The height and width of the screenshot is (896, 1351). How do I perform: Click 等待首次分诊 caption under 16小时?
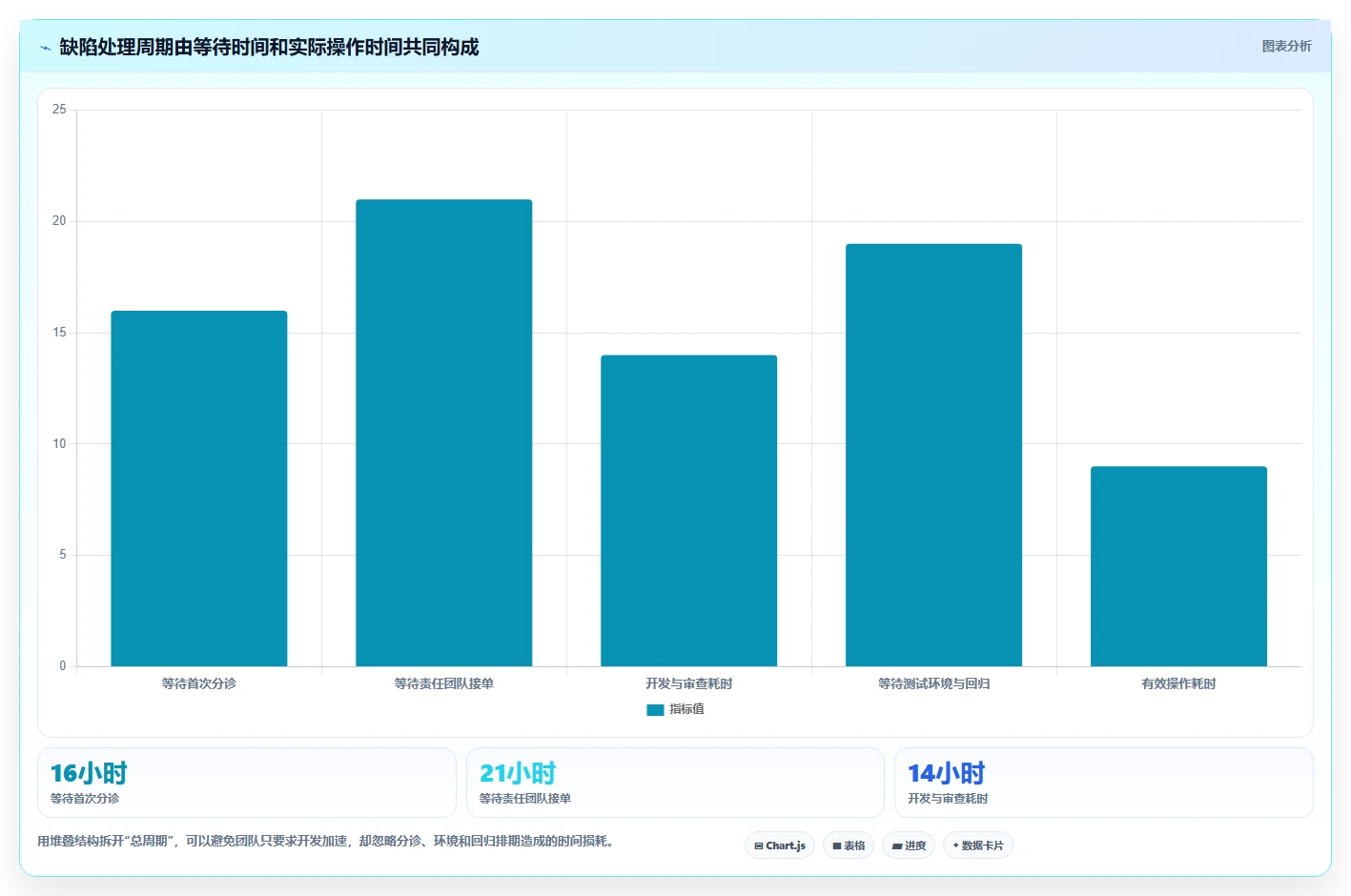[x=85, y=799]
